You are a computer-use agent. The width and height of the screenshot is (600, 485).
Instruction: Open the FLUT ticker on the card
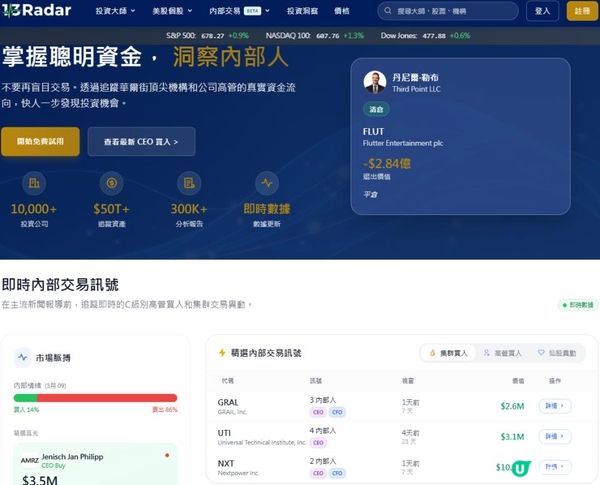coord(373,132)
